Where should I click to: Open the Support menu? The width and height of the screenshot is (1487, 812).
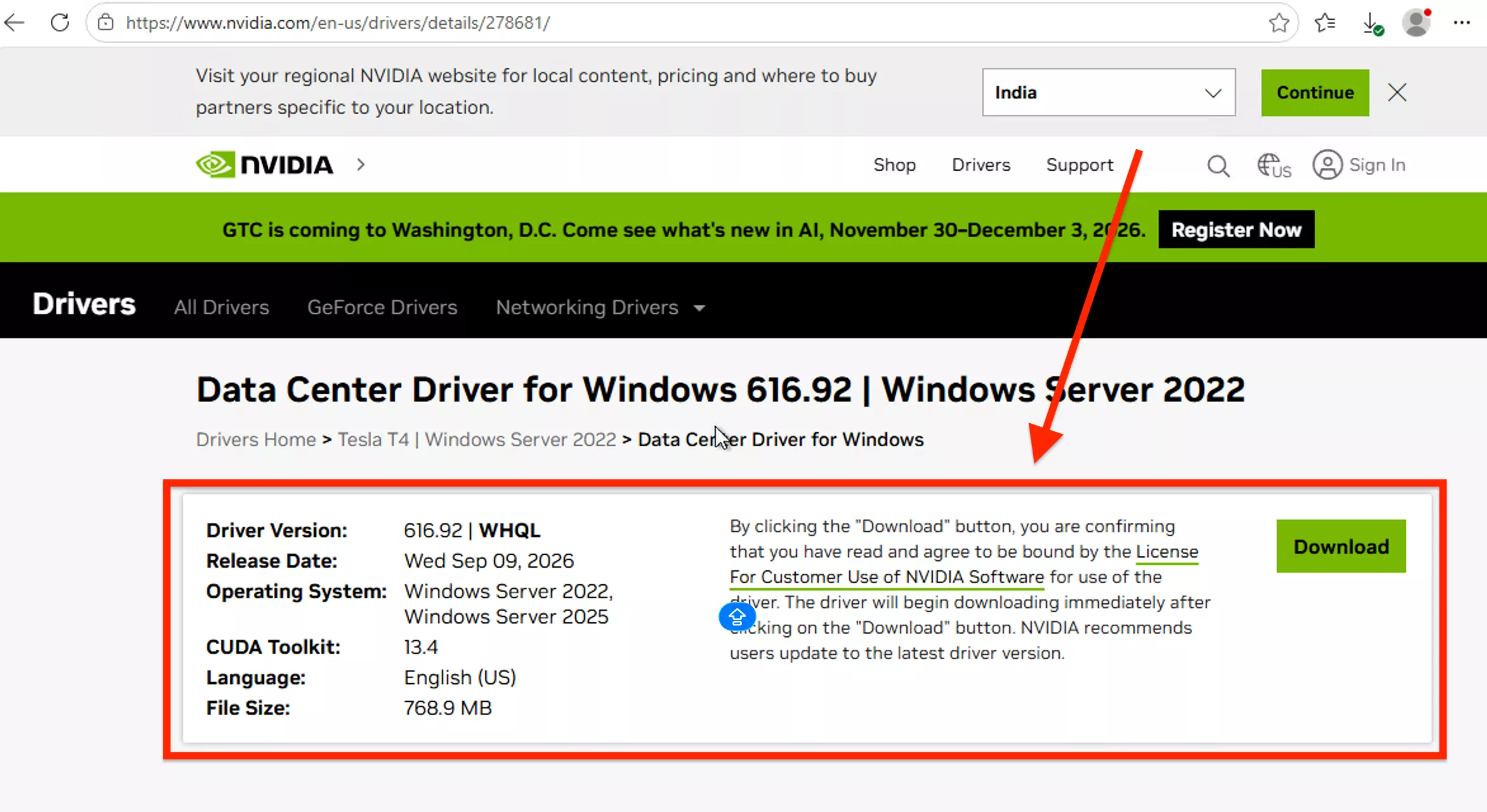tap(1080, 165)
